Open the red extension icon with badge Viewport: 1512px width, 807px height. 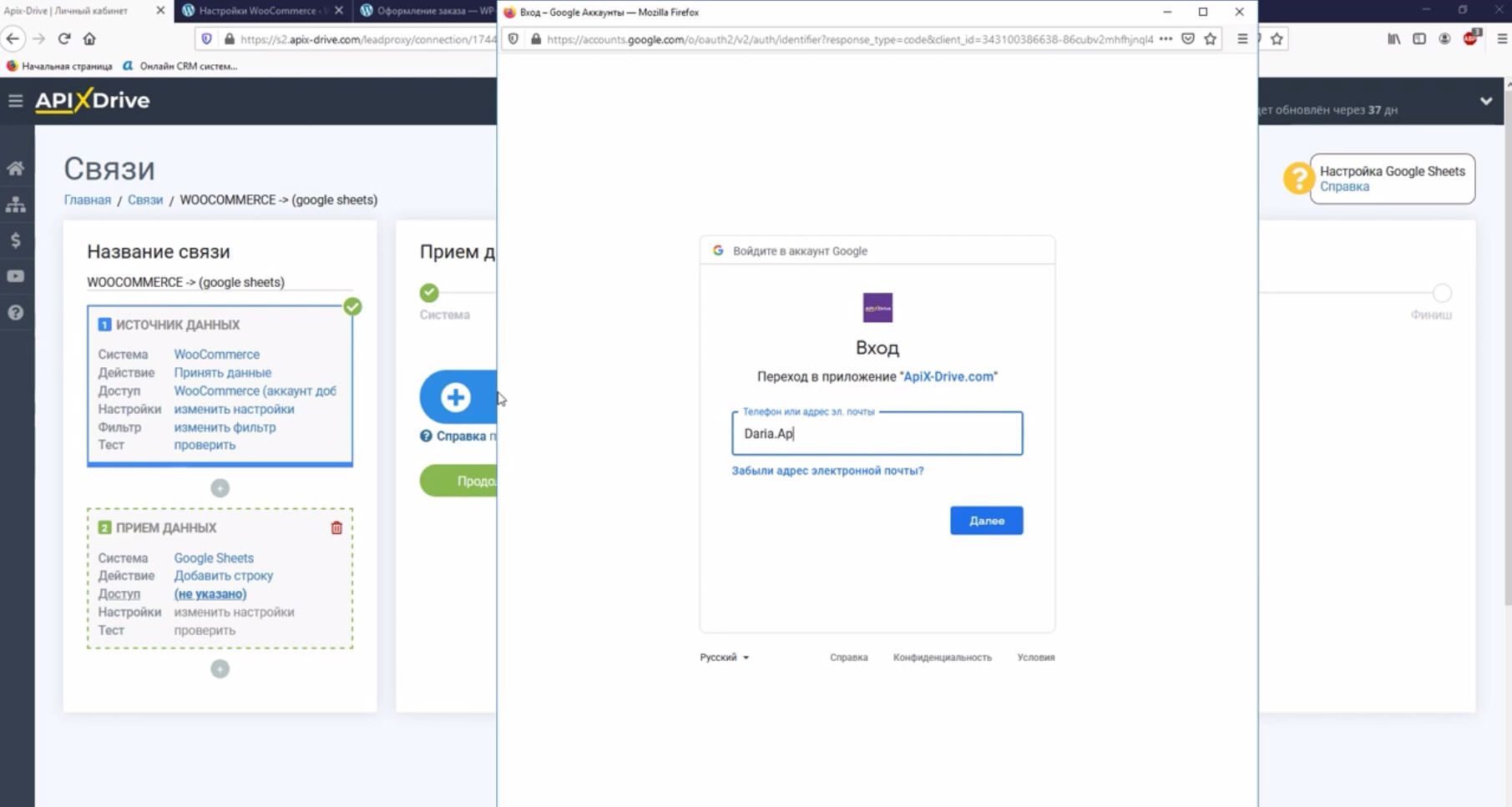(x=1471, y=38)
